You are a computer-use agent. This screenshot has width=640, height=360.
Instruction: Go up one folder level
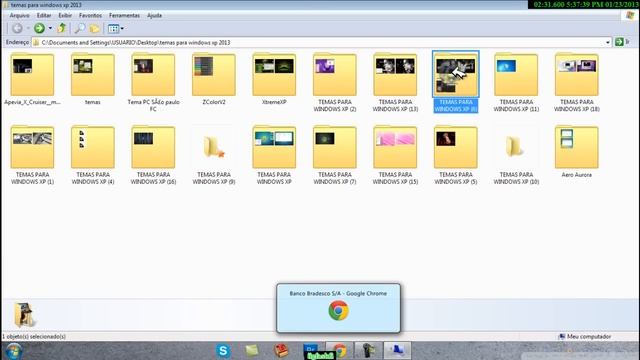(62, 28)
